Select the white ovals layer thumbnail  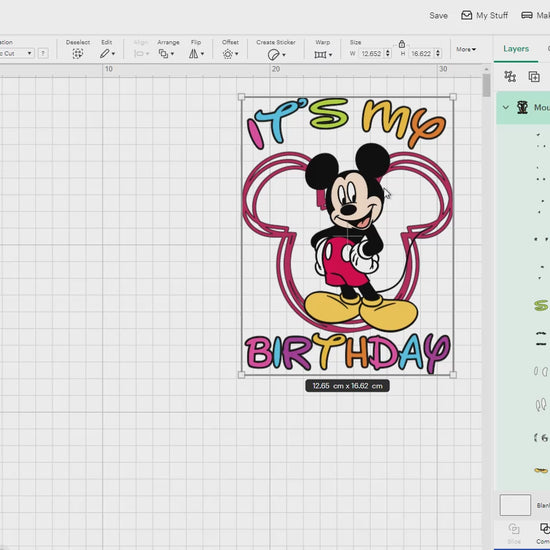pyautogui.click(x=541, y=371)
